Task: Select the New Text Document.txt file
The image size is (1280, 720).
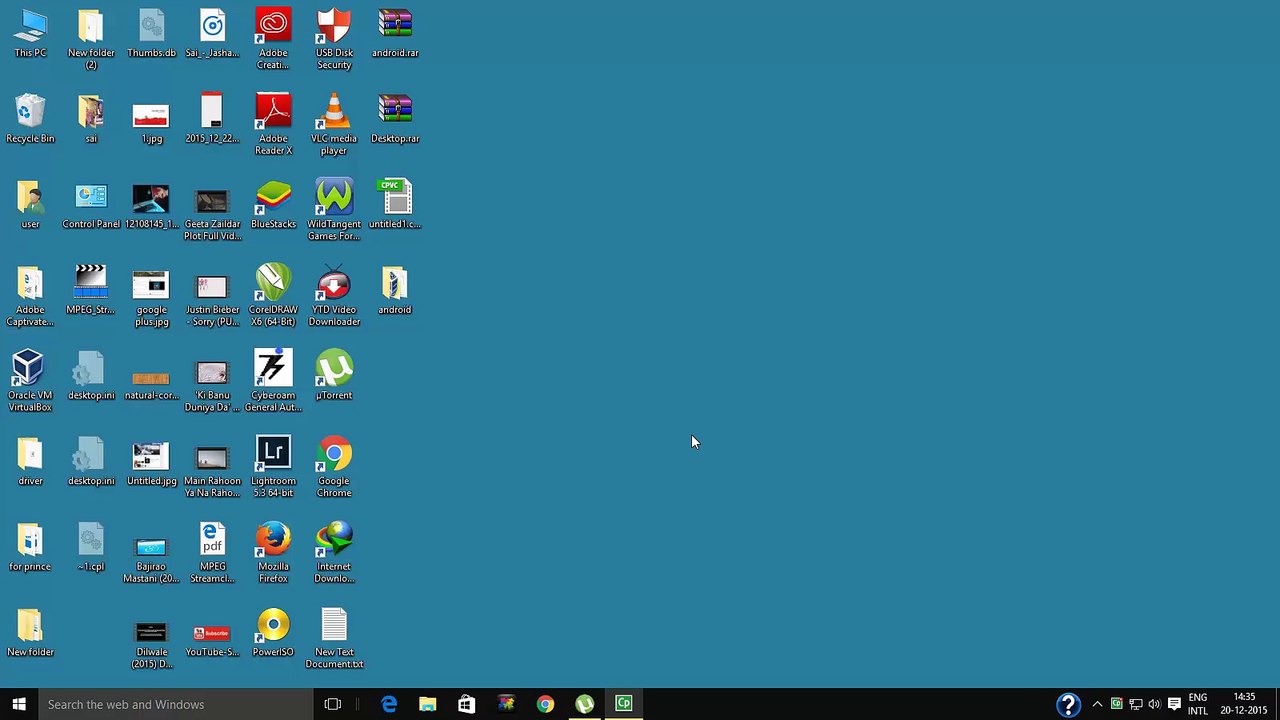Action: [x=334, y=639]
